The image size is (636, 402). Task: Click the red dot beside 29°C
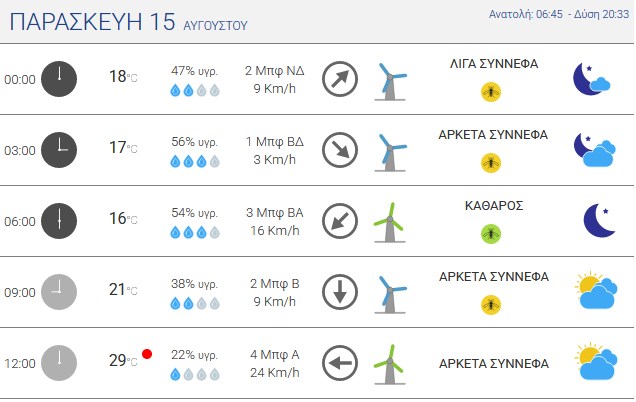pos(147,354)
